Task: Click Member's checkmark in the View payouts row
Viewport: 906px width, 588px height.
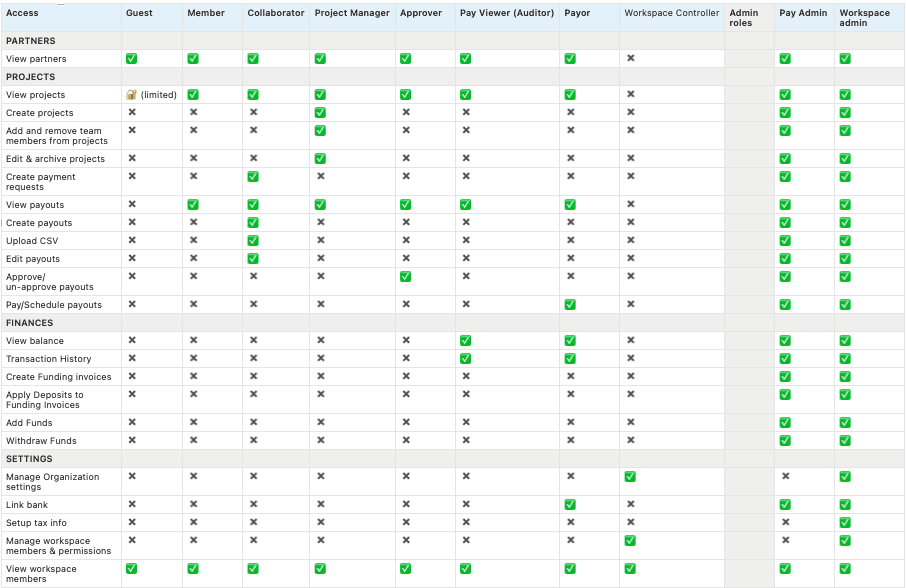Action: 192,204
